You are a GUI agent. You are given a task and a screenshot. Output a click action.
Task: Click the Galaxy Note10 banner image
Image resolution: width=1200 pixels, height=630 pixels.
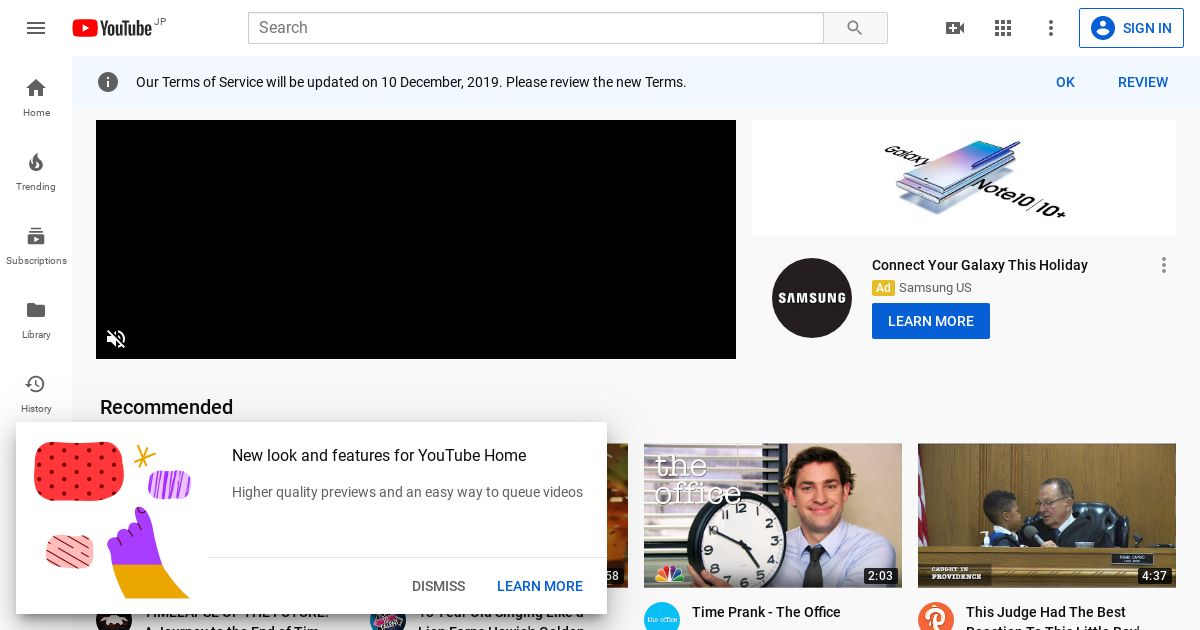click(x=964, y=178)
